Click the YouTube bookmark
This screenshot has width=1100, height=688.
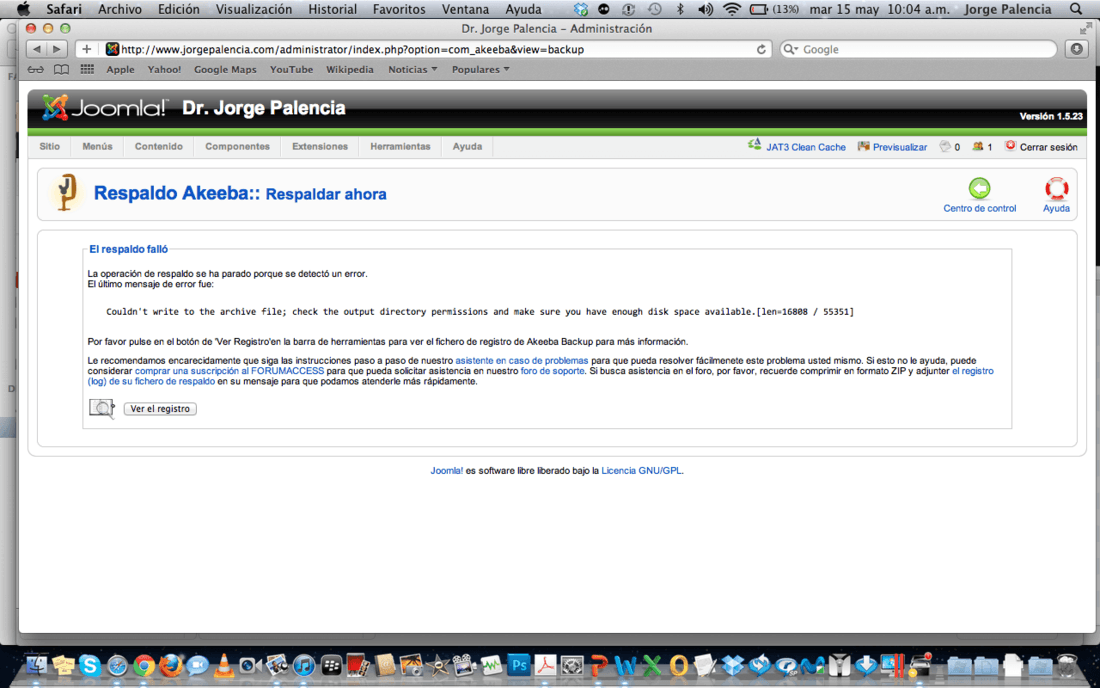[x=291, y=69]
